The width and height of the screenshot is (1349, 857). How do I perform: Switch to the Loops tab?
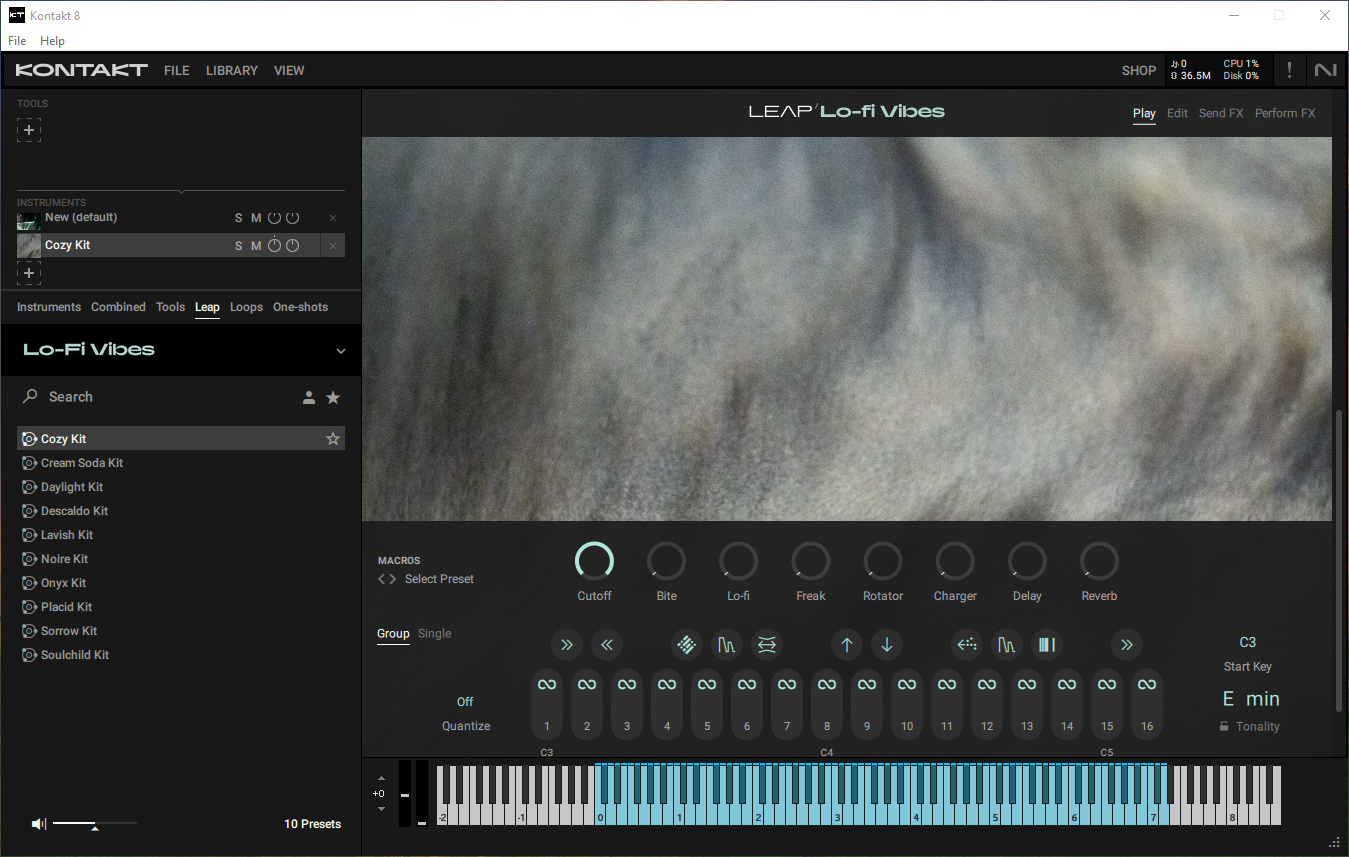coord(246,307)
